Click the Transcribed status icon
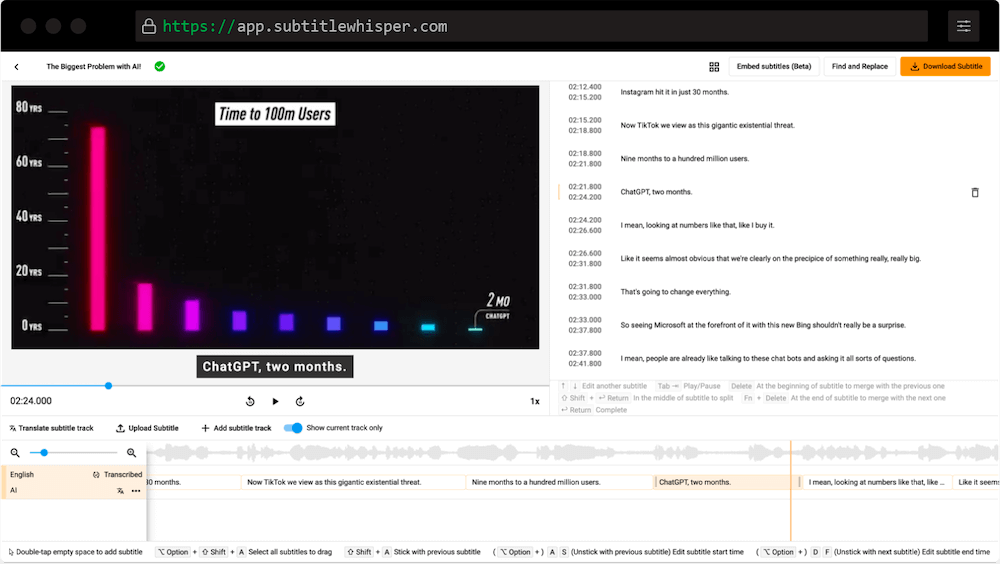This screenshot has height=564, width=1000. coord(96,475)
